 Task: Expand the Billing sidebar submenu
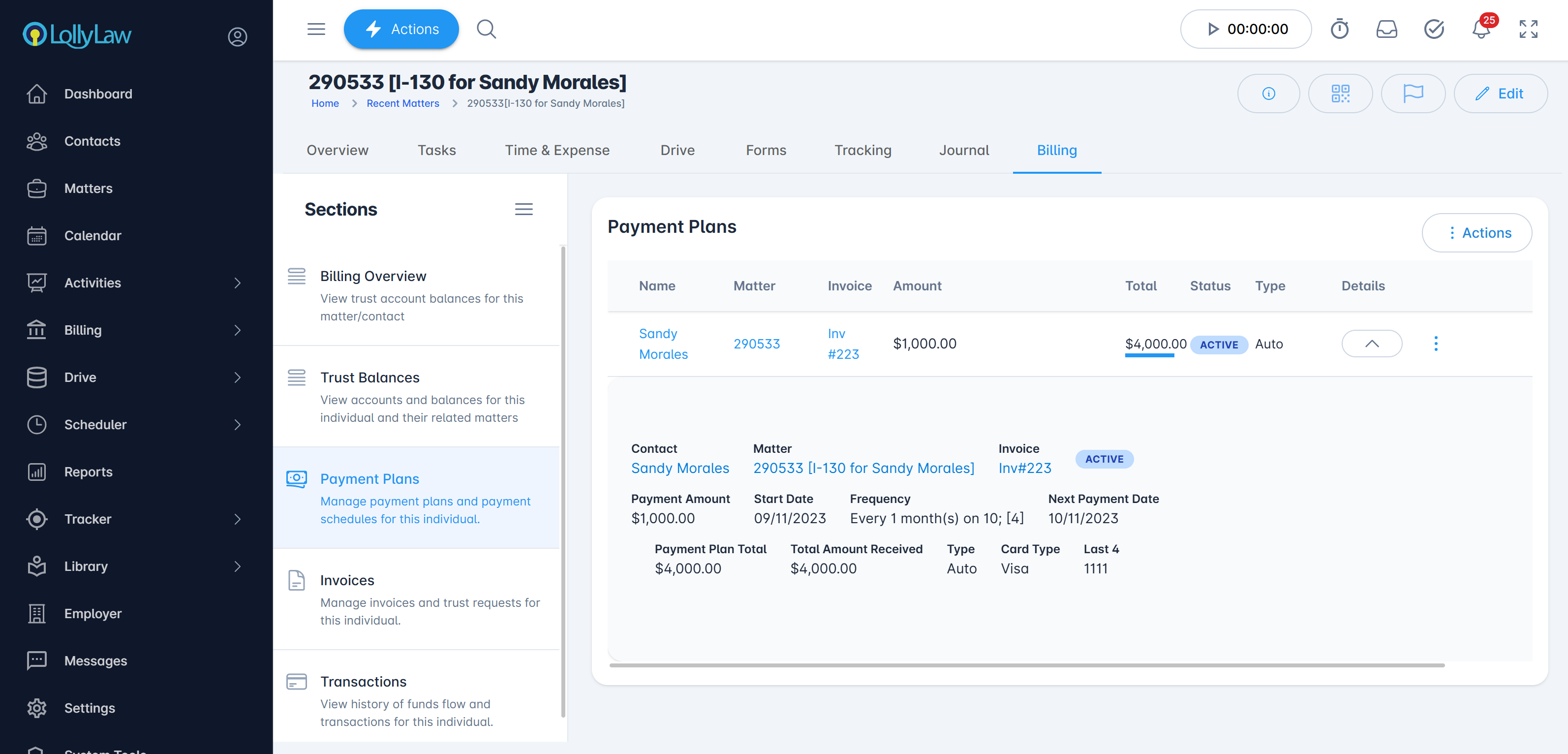(x=237, y=330)
